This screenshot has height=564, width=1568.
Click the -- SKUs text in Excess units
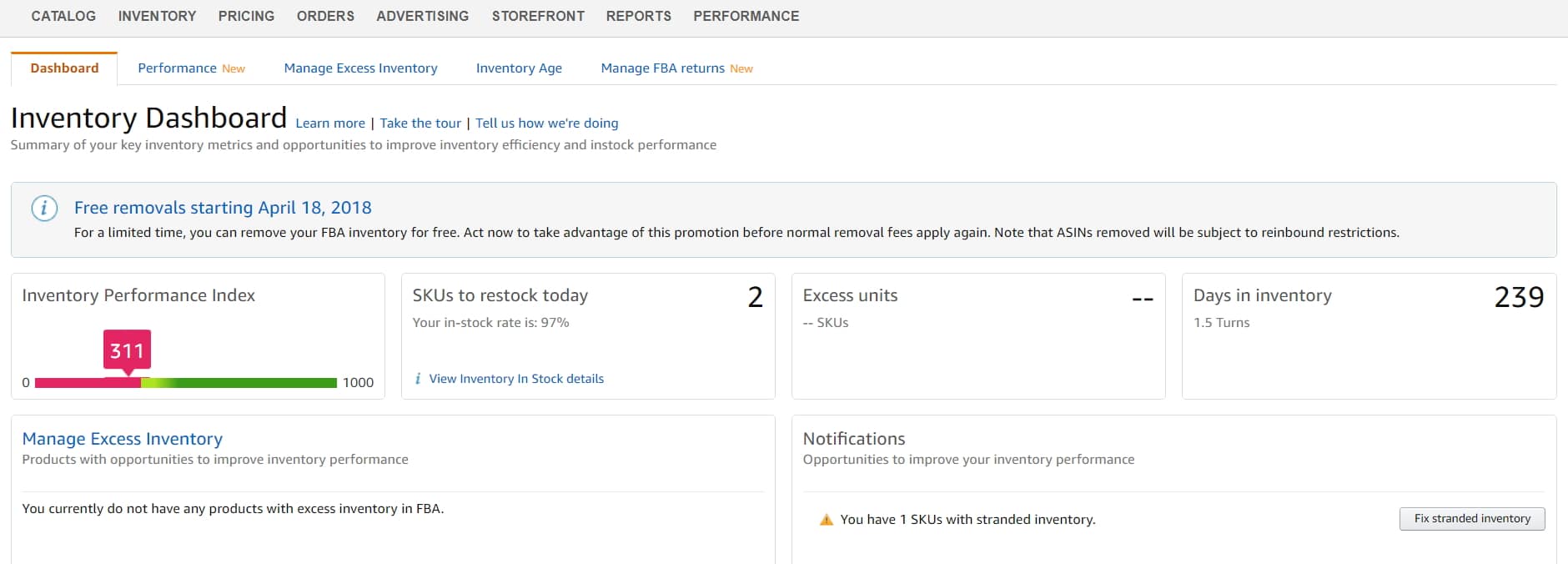pyautogui.click(x=826, y=323)
